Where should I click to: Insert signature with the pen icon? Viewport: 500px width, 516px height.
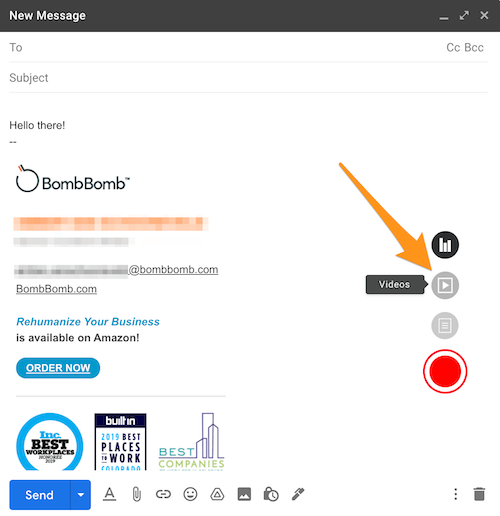[x=298, y=494]
